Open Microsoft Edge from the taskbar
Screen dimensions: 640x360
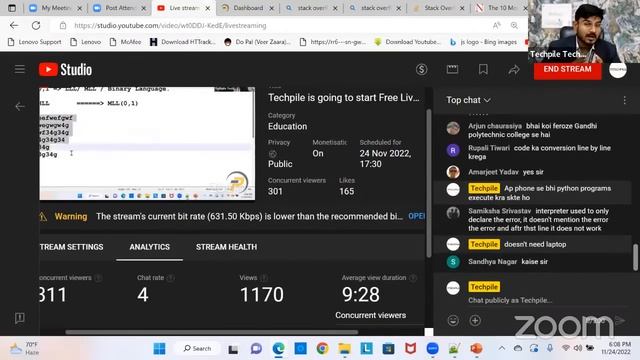[278, 349]
